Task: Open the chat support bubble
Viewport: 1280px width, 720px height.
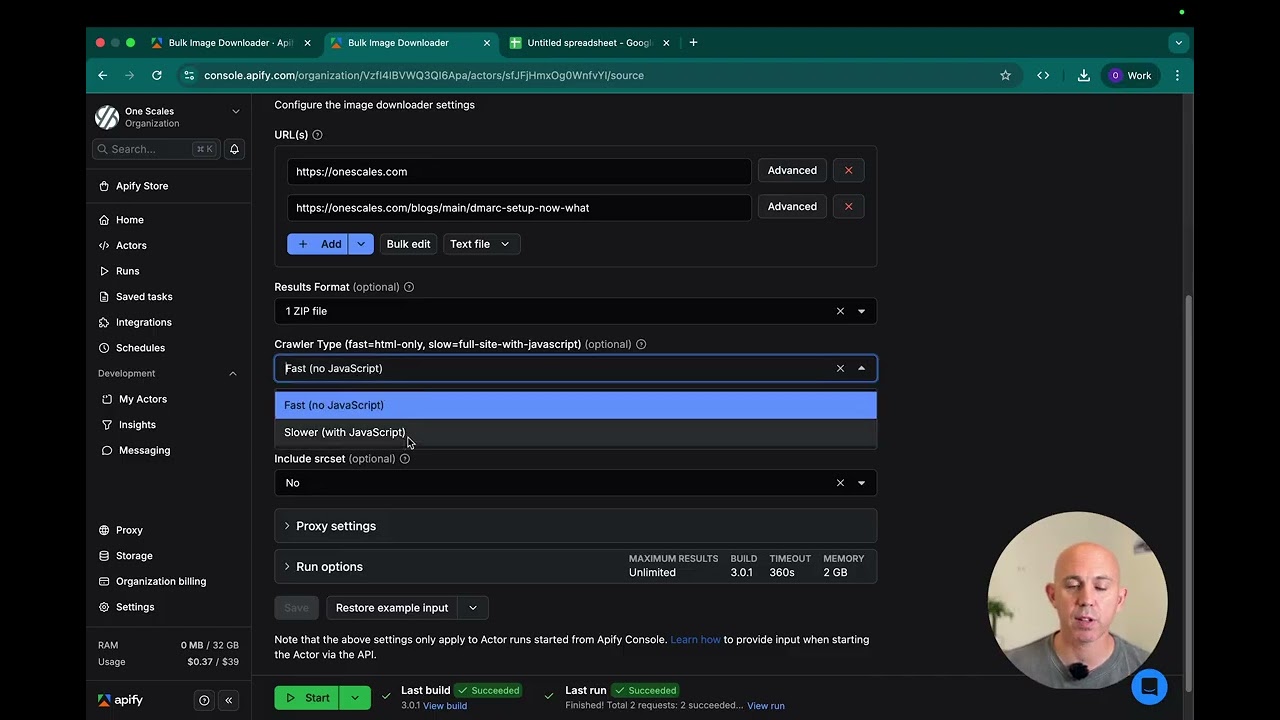Action: (x=1149, y=687)
